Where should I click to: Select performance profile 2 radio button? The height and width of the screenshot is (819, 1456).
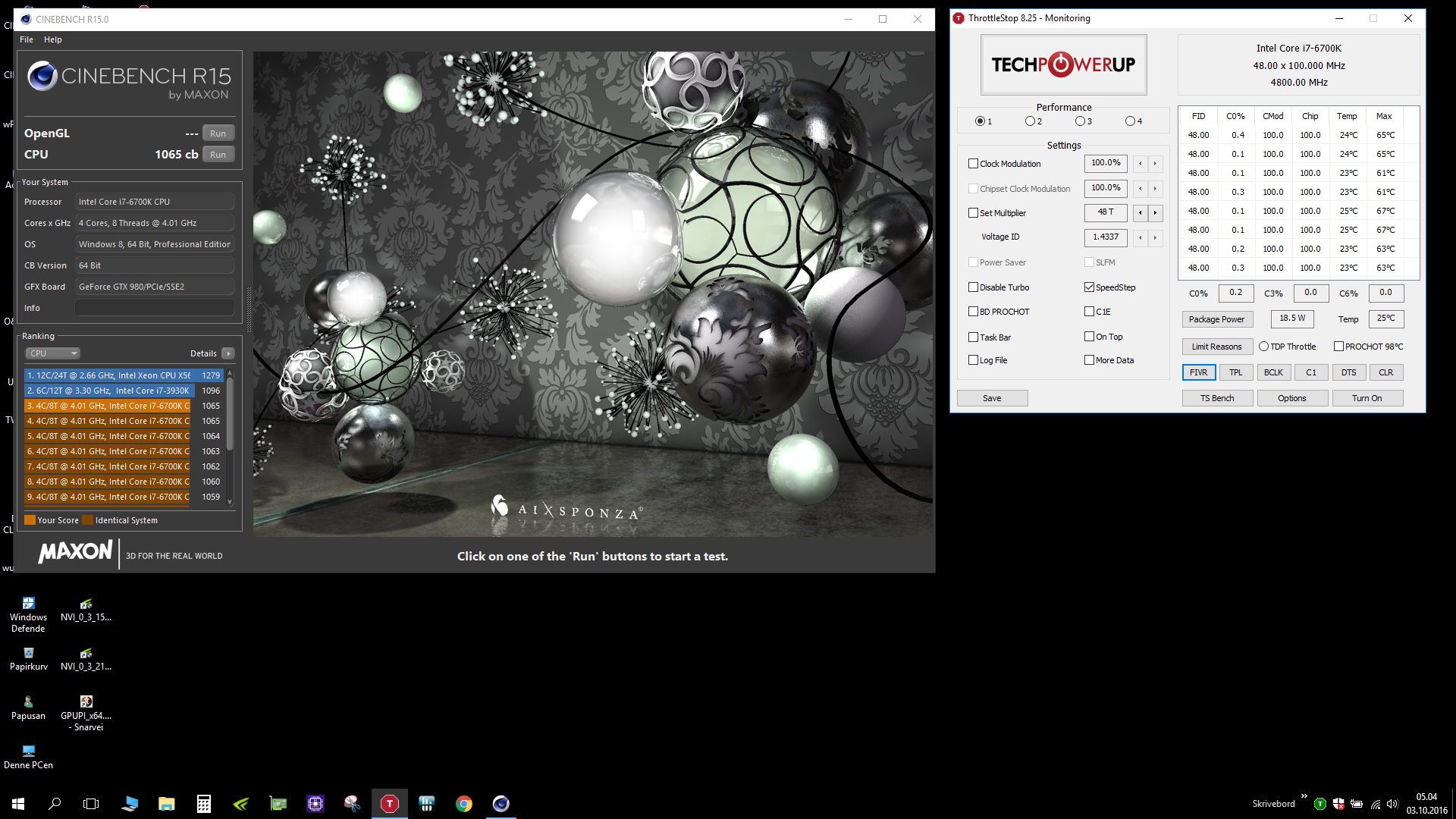[1029, 121]
